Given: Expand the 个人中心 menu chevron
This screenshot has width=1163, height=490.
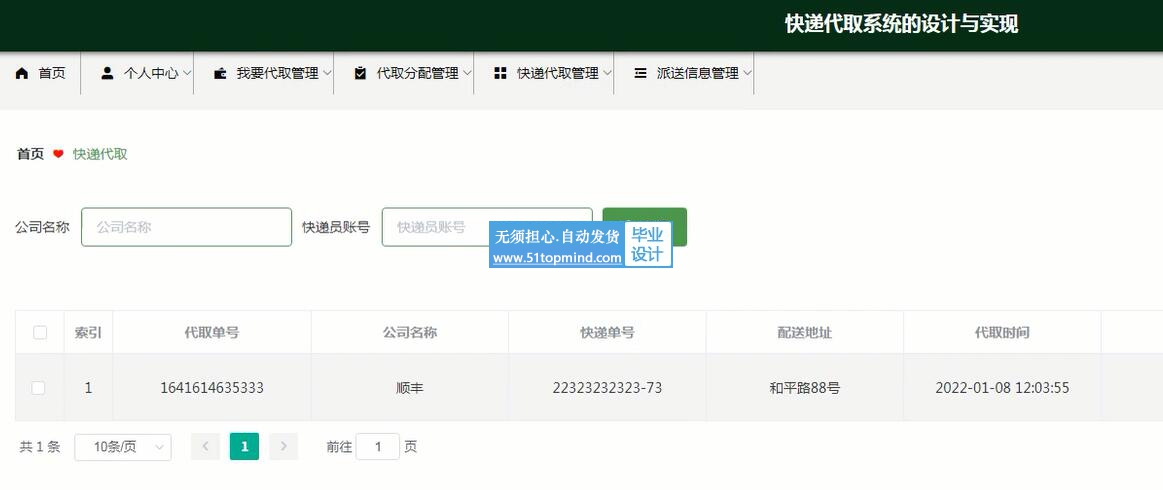Looking at the screenshot, I should click(x=187, y=73).
